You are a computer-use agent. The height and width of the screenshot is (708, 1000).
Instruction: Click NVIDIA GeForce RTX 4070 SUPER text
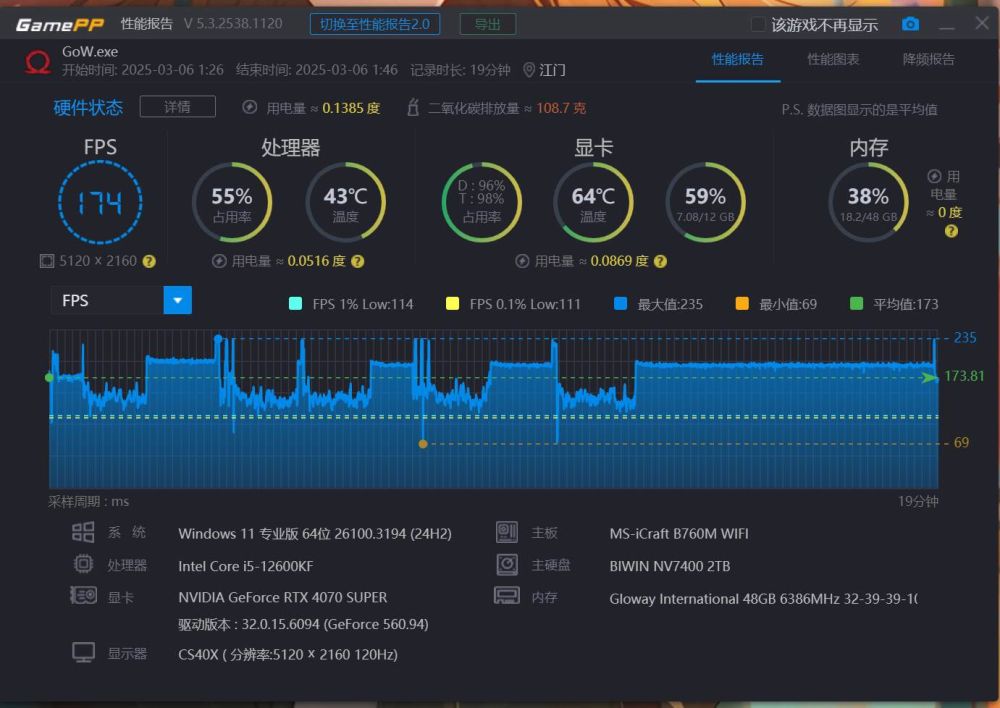pyautogui.click(x=283, y=598)
